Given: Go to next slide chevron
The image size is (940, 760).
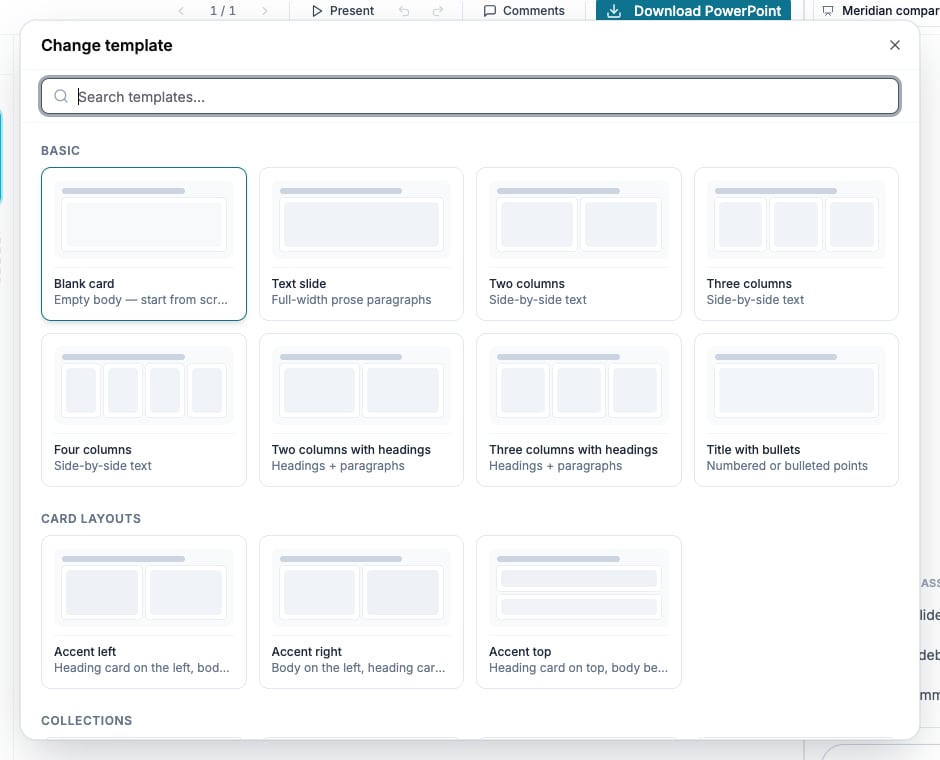Looking at the screenshot, I should click(x=264, y=11).
